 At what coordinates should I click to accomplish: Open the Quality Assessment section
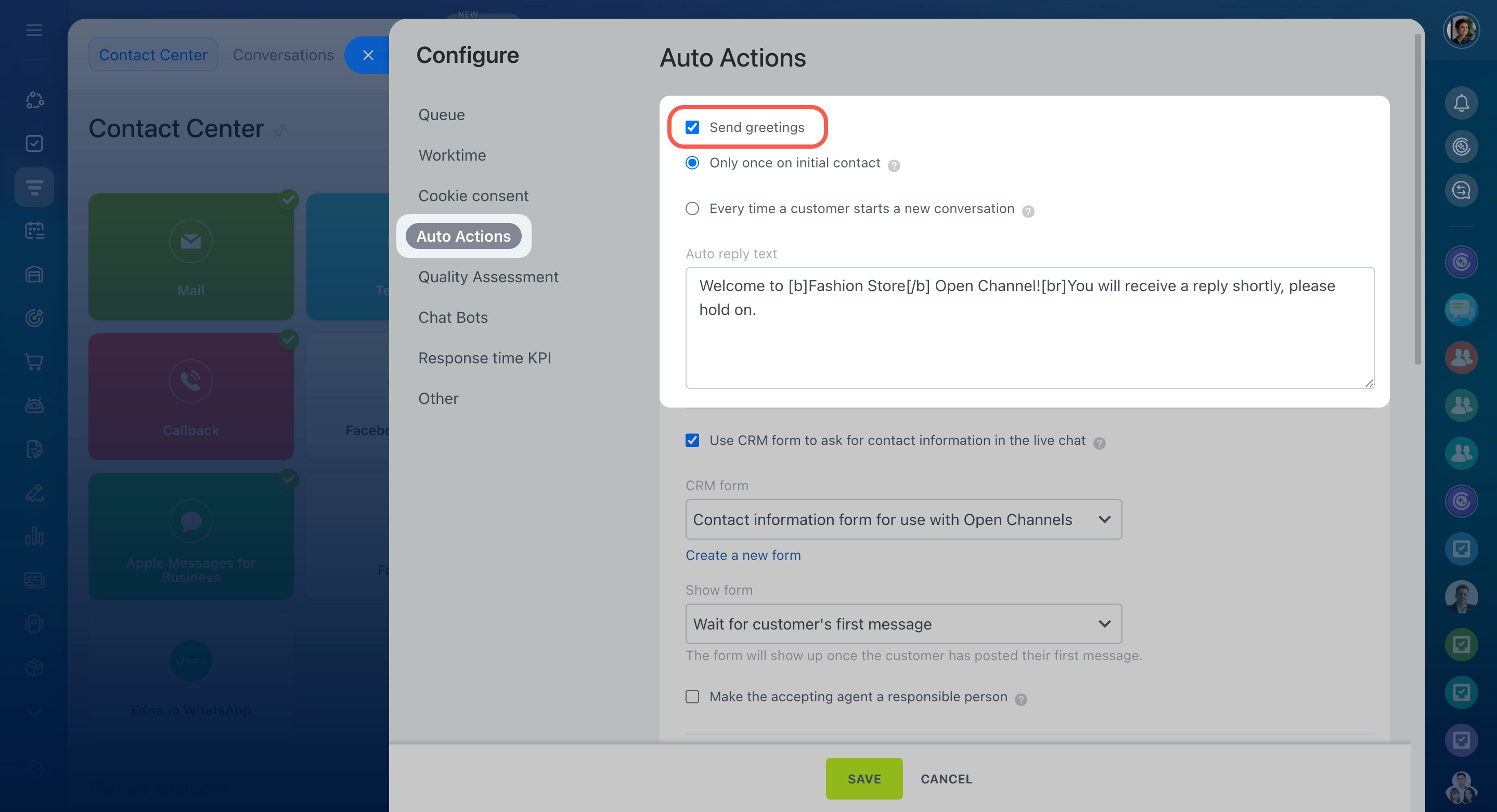click(x=488, y=277)
